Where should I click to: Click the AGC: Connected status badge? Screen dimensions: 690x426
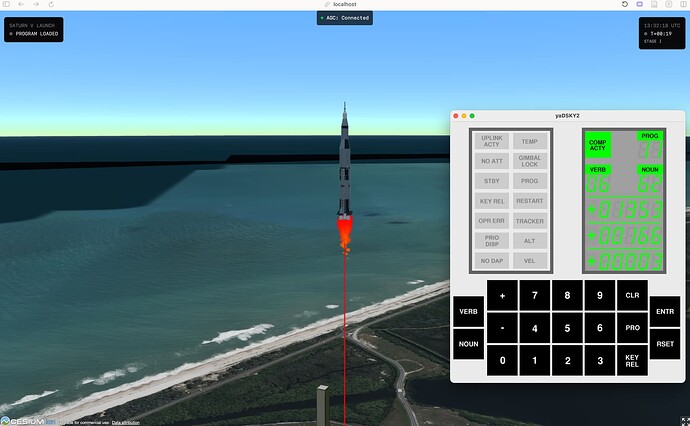(345, 18)
